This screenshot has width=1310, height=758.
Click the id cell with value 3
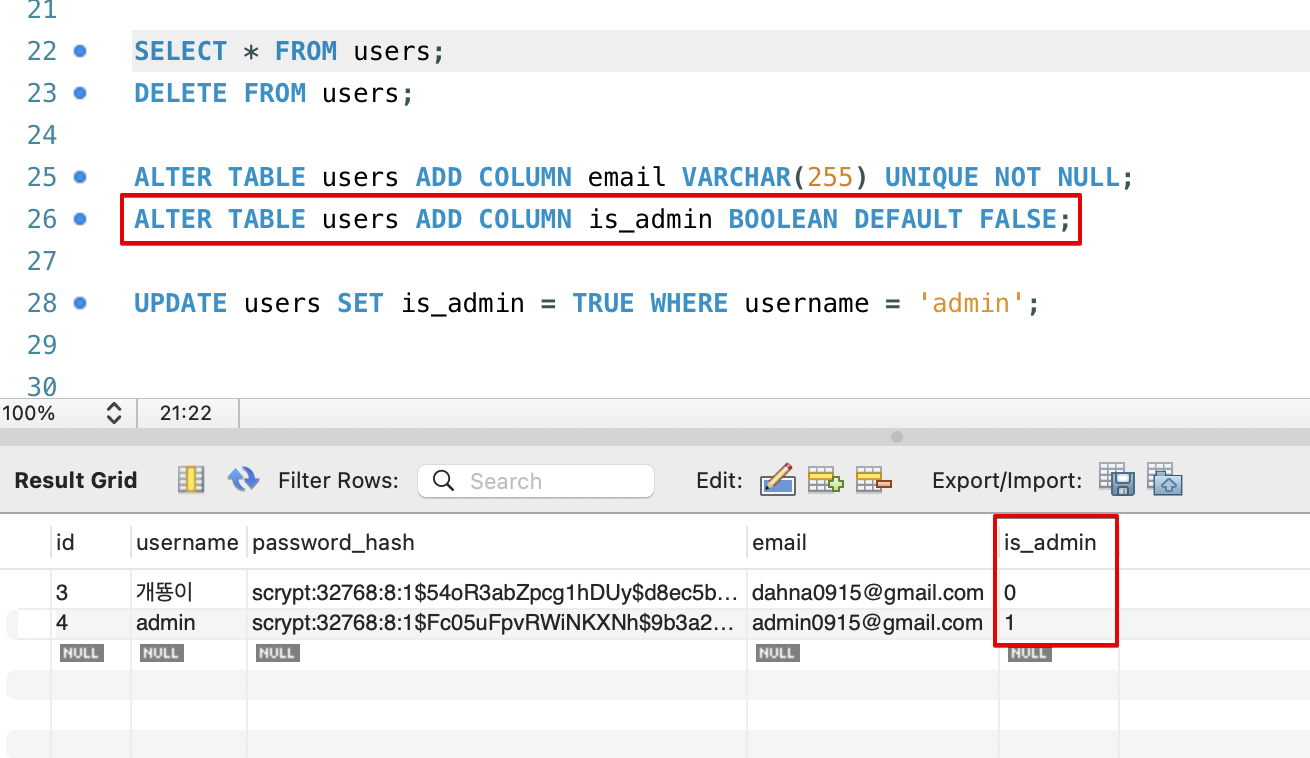(91, 593)
